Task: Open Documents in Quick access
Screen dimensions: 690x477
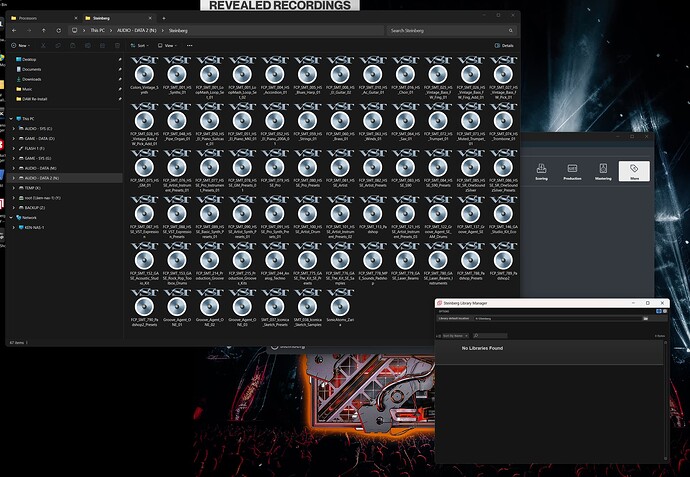Action: 31,70
